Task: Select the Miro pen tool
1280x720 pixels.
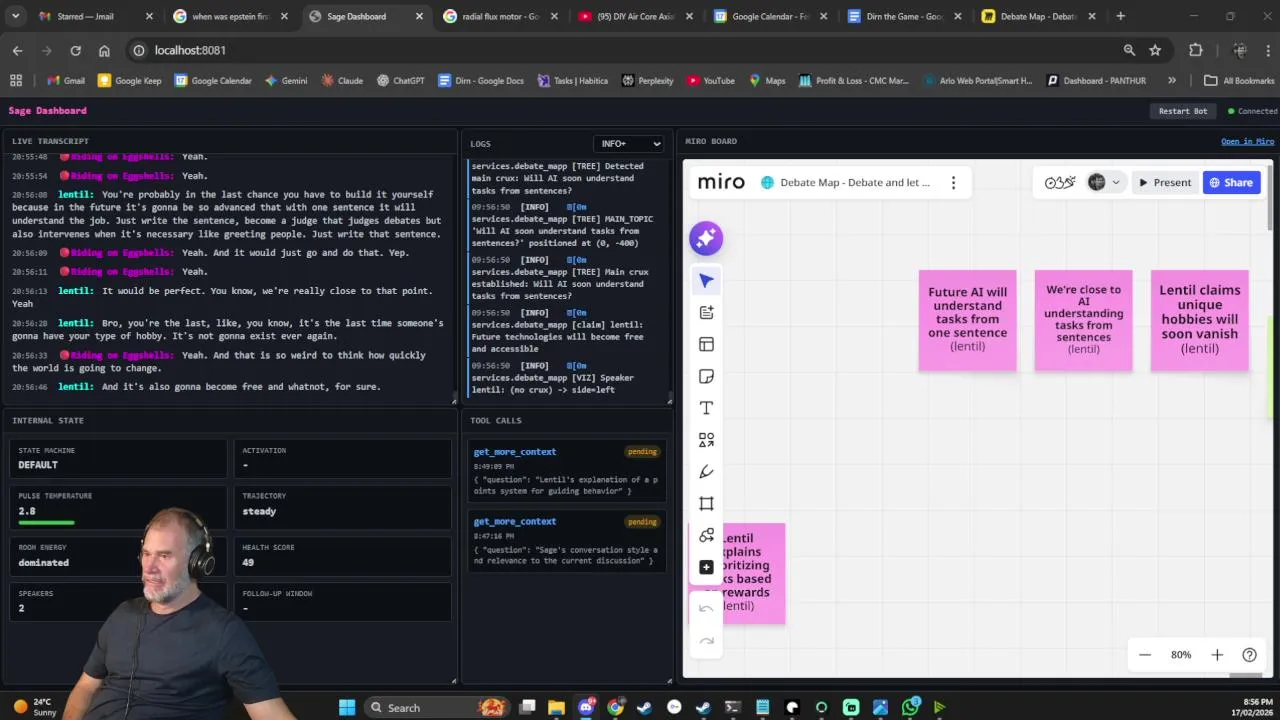Action: pyautogui.click(x=706, y=472)
